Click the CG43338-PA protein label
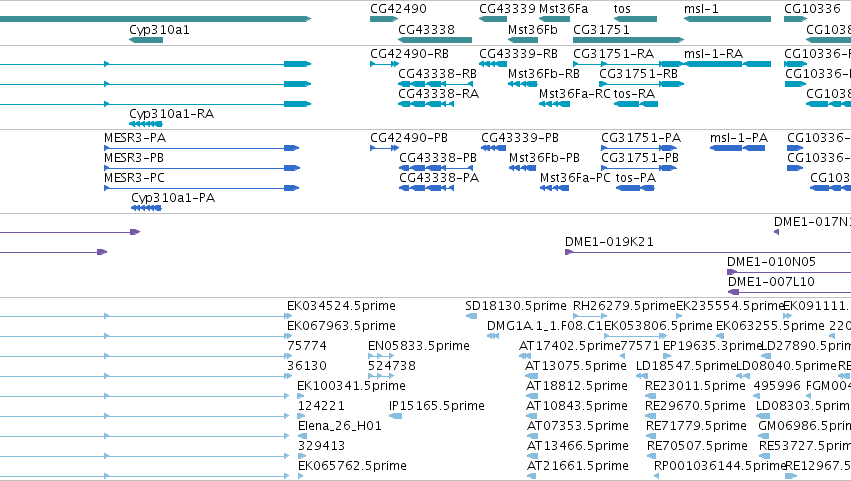Viewport: 851px width, 481px height. (439, 178)
